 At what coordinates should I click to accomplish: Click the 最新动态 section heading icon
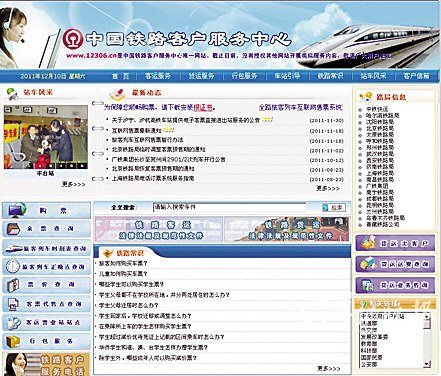tap(118, 94)
